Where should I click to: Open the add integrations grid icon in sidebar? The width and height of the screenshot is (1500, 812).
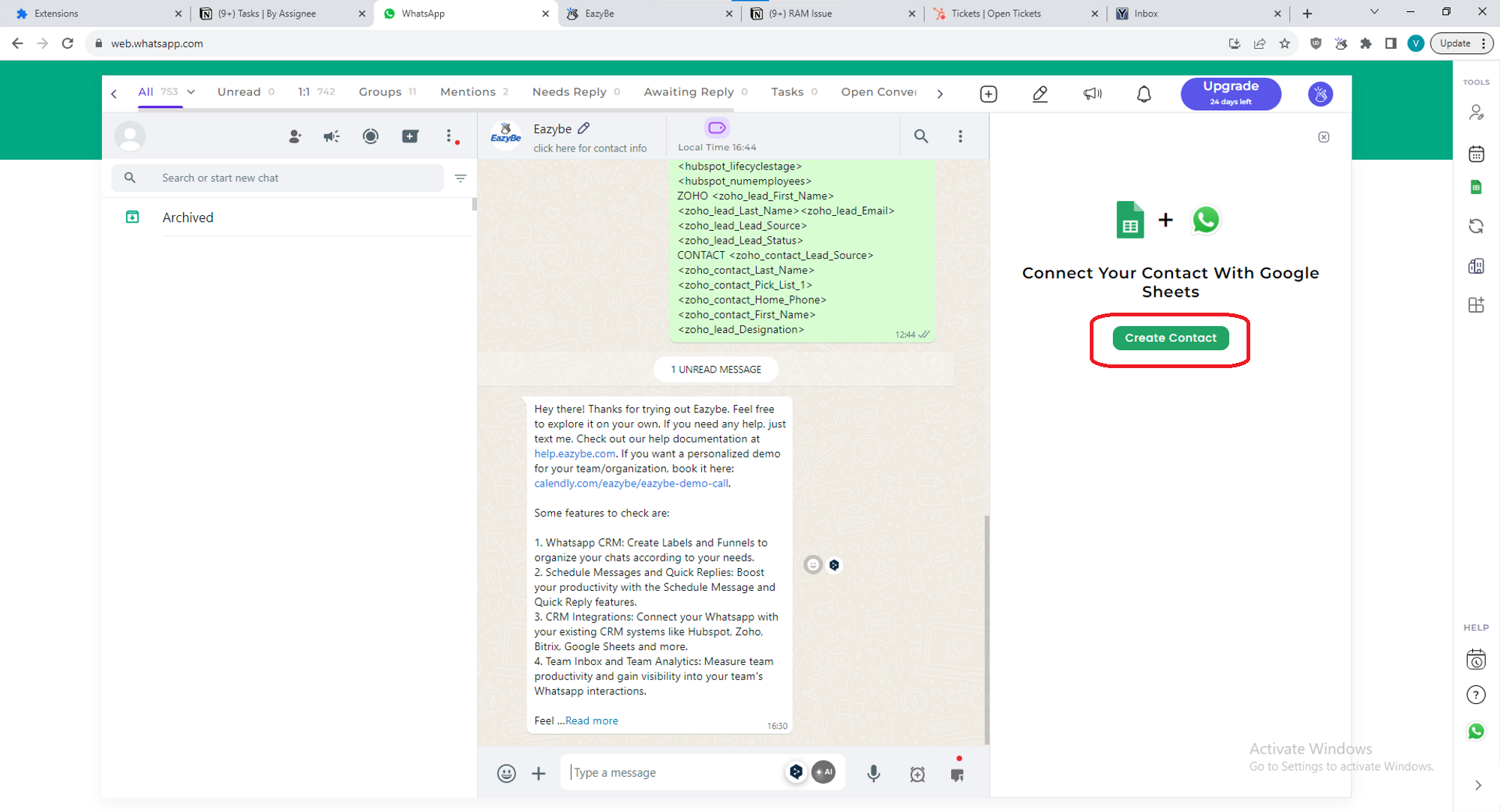[x=1476, y=304]
